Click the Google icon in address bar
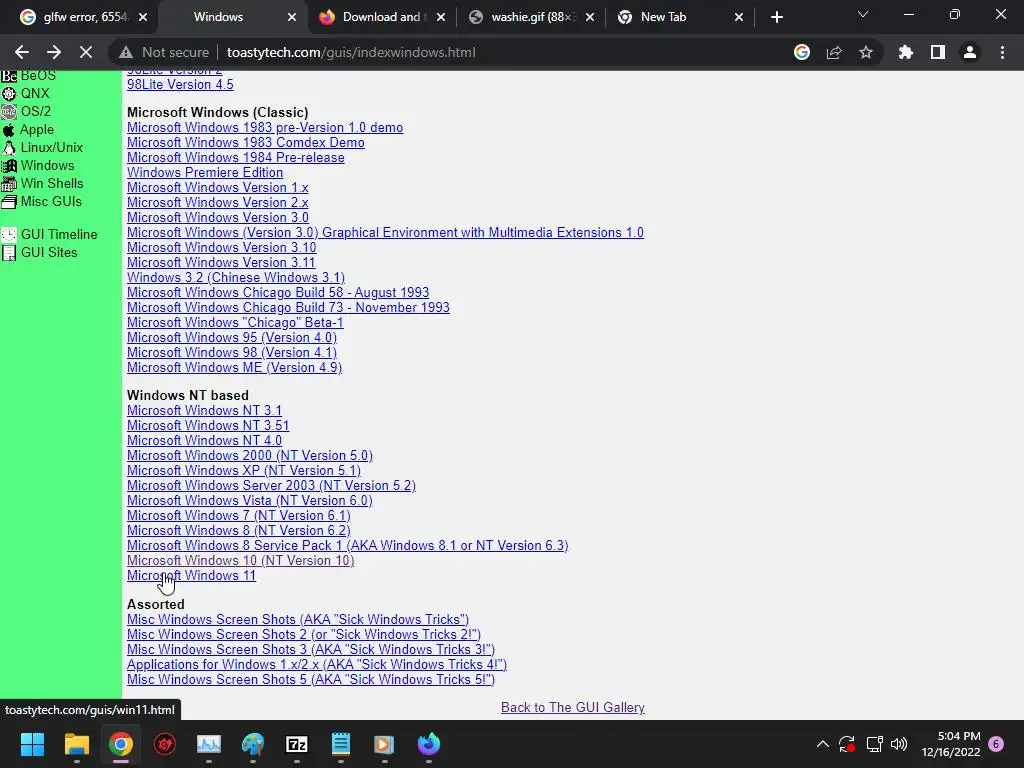The image size is (1024, 768). pos(802,52)
